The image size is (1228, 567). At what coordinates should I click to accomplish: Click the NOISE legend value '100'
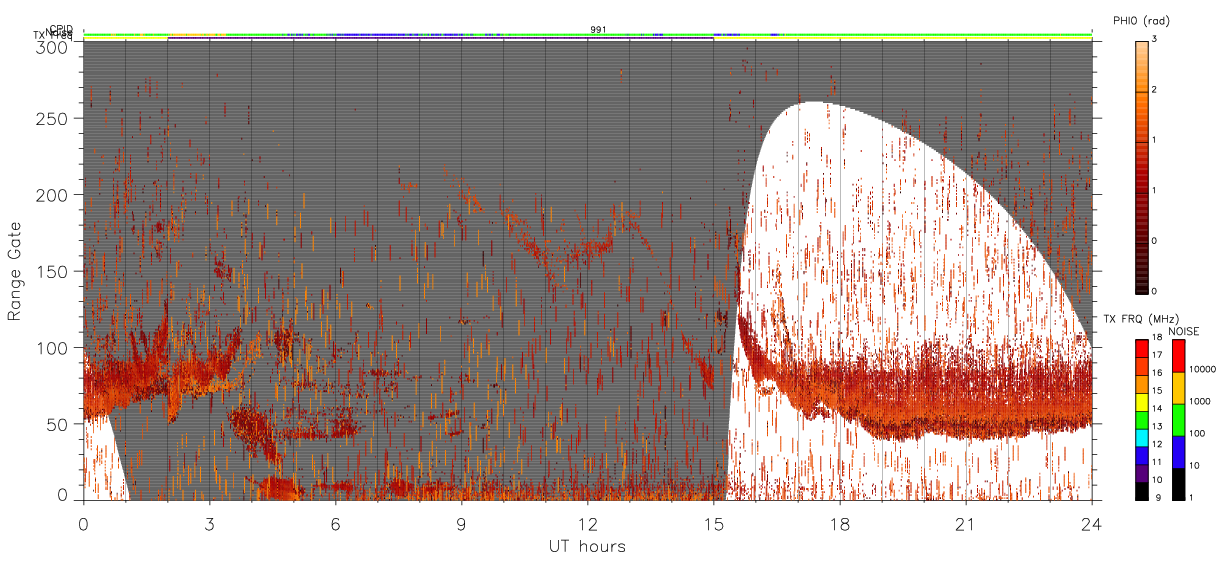click(x=1197, y=433)
